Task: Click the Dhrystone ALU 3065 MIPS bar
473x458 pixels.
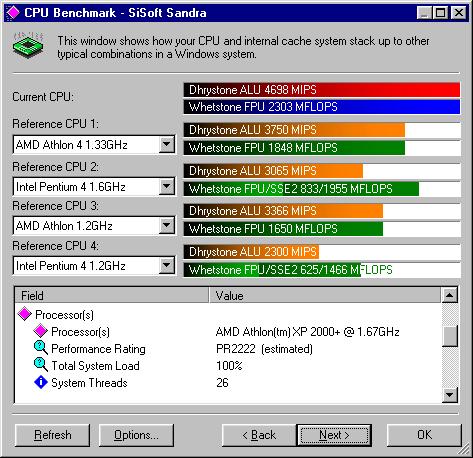Action: click(x=322, y=171)
